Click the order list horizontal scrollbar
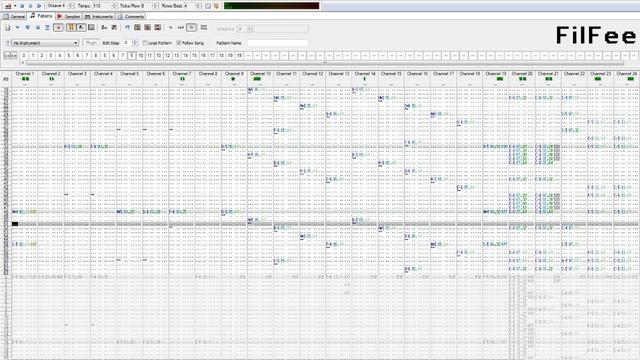 pyautogui.click(x=324, y=63)
